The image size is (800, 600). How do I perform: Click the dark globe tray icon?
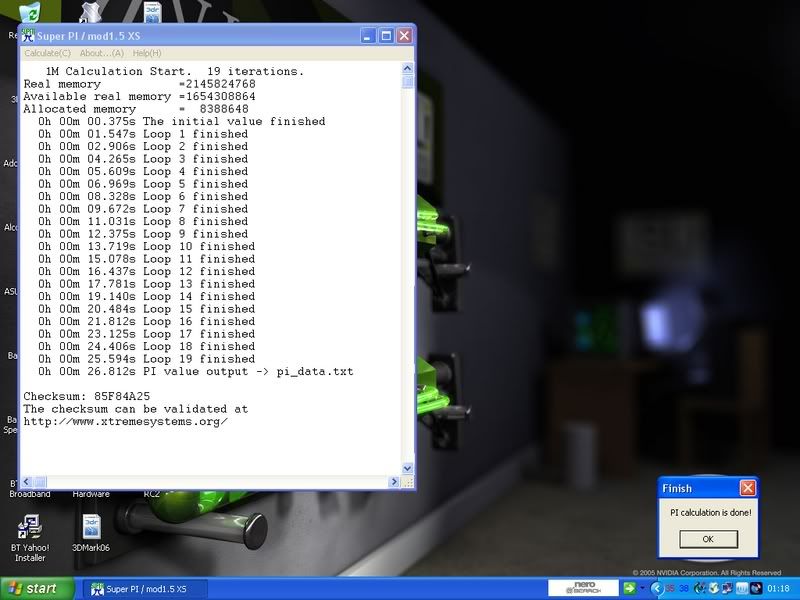755,589
